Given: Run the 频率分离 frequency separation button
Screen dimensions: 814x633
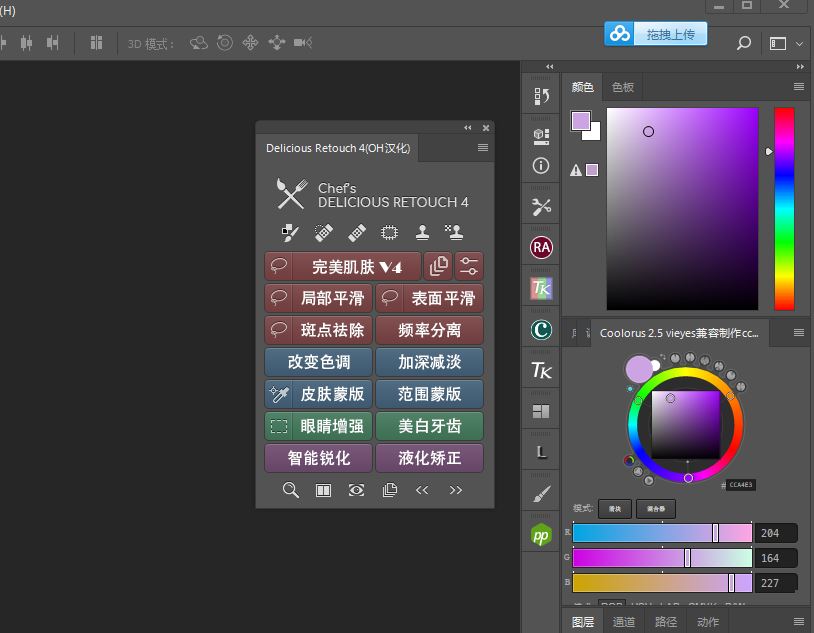Looking at the screenshot, I should 429,330.
